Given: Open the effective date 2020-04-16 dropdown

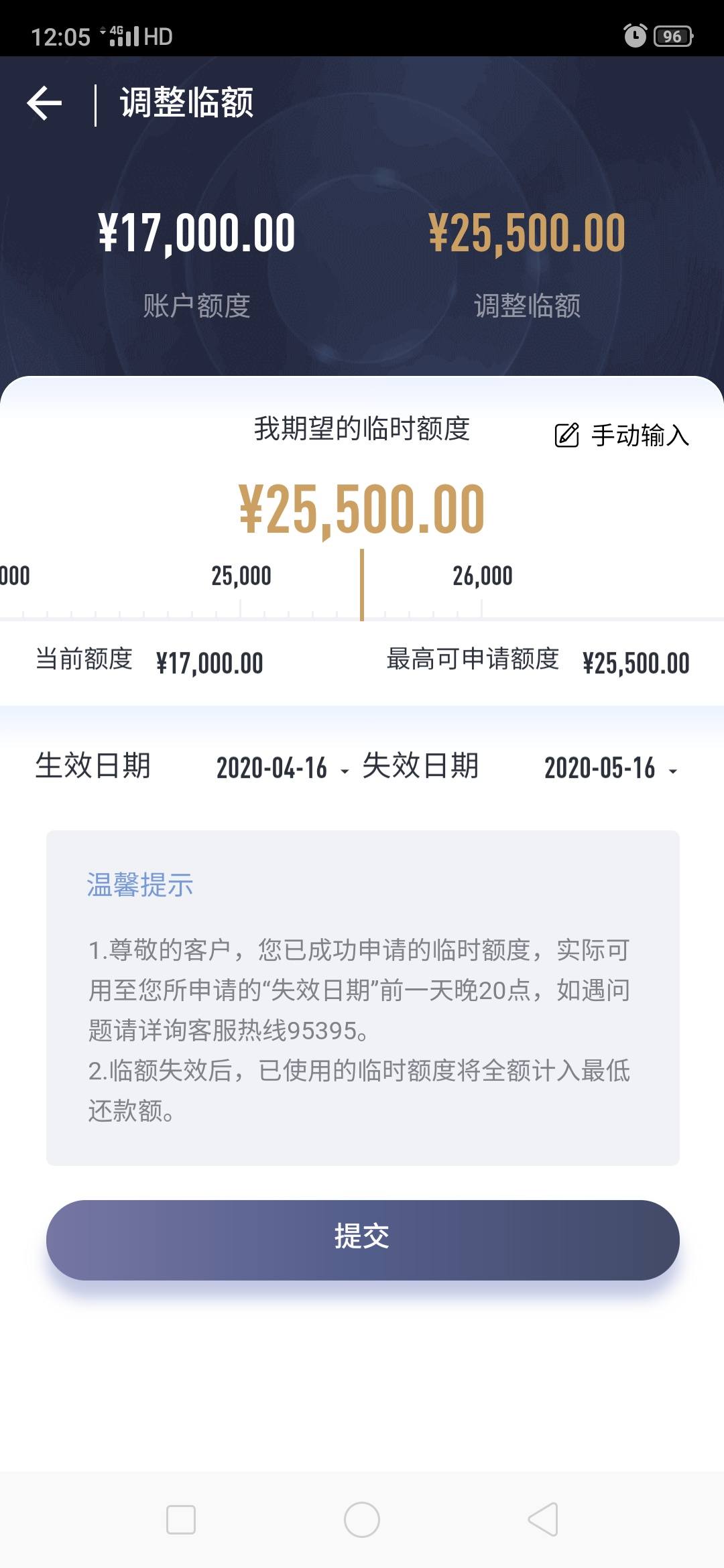Looking at the screenshot, I should coord(282,768).
